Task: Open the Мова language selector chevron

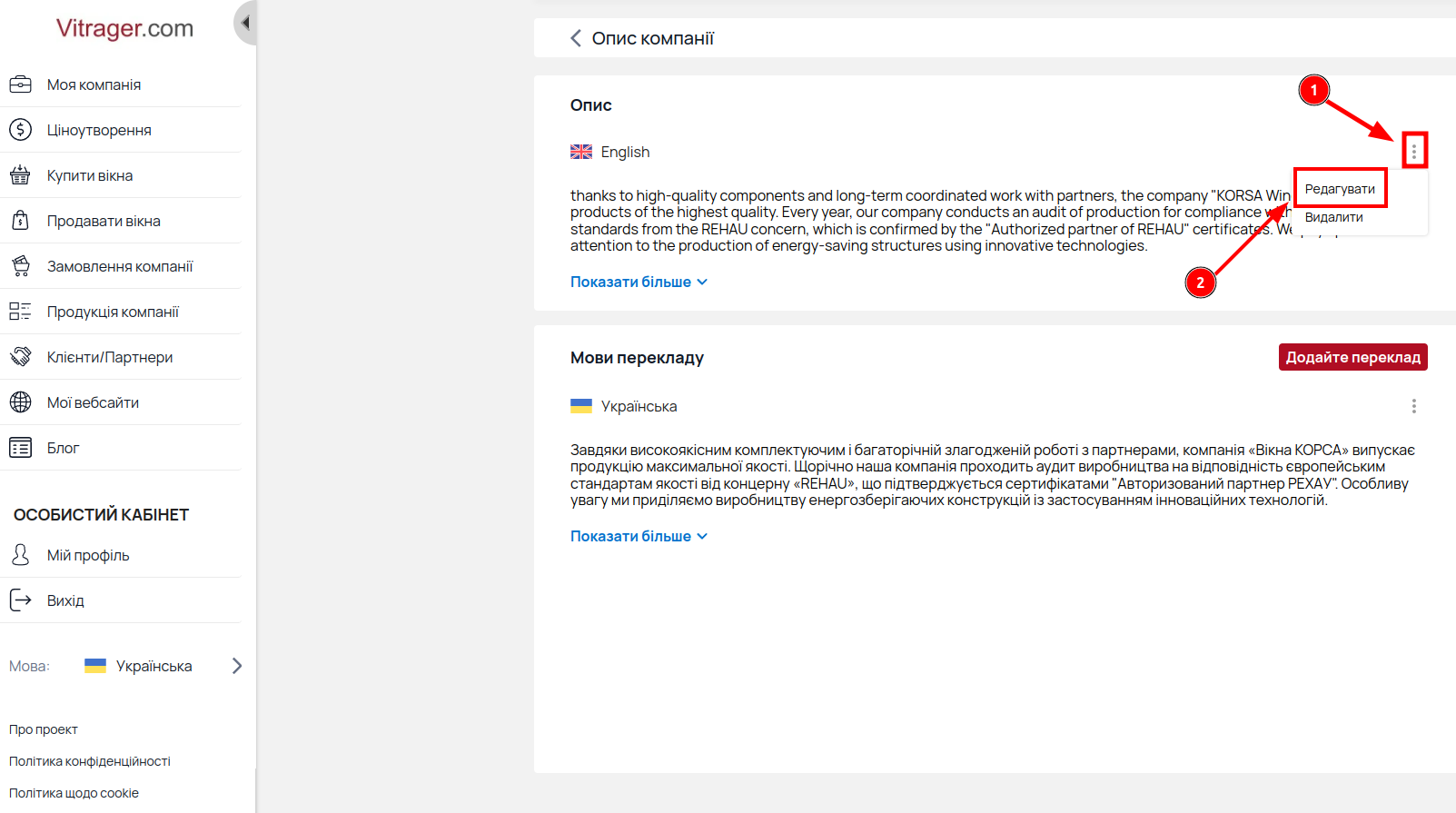Action: [237, 666]
